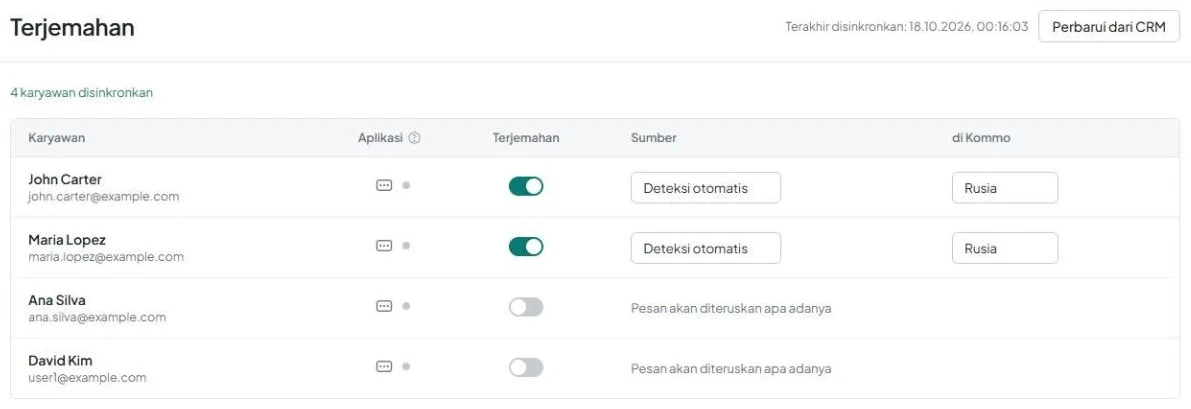Click the app chat icon for David Kim

pos(384,366)
